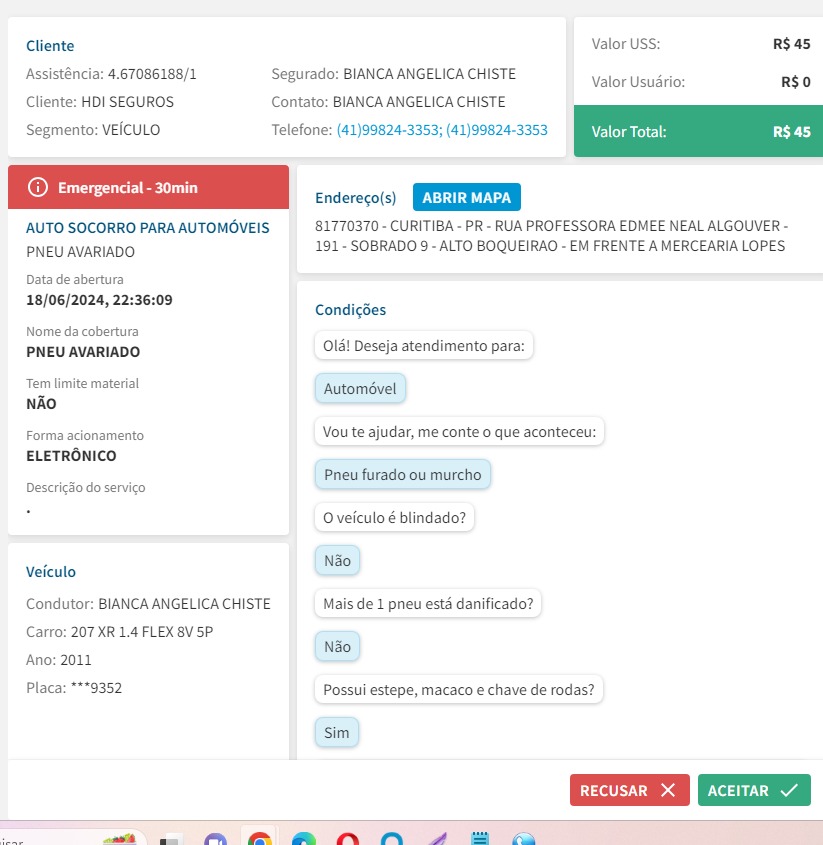
Task: Click the client name HDI SEGUROS
Action: 128,102
